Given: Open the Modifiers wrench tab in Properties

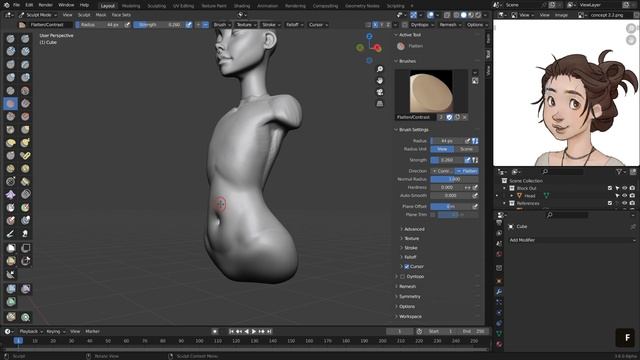Looking at the screenshot, I should coord(499,291).
